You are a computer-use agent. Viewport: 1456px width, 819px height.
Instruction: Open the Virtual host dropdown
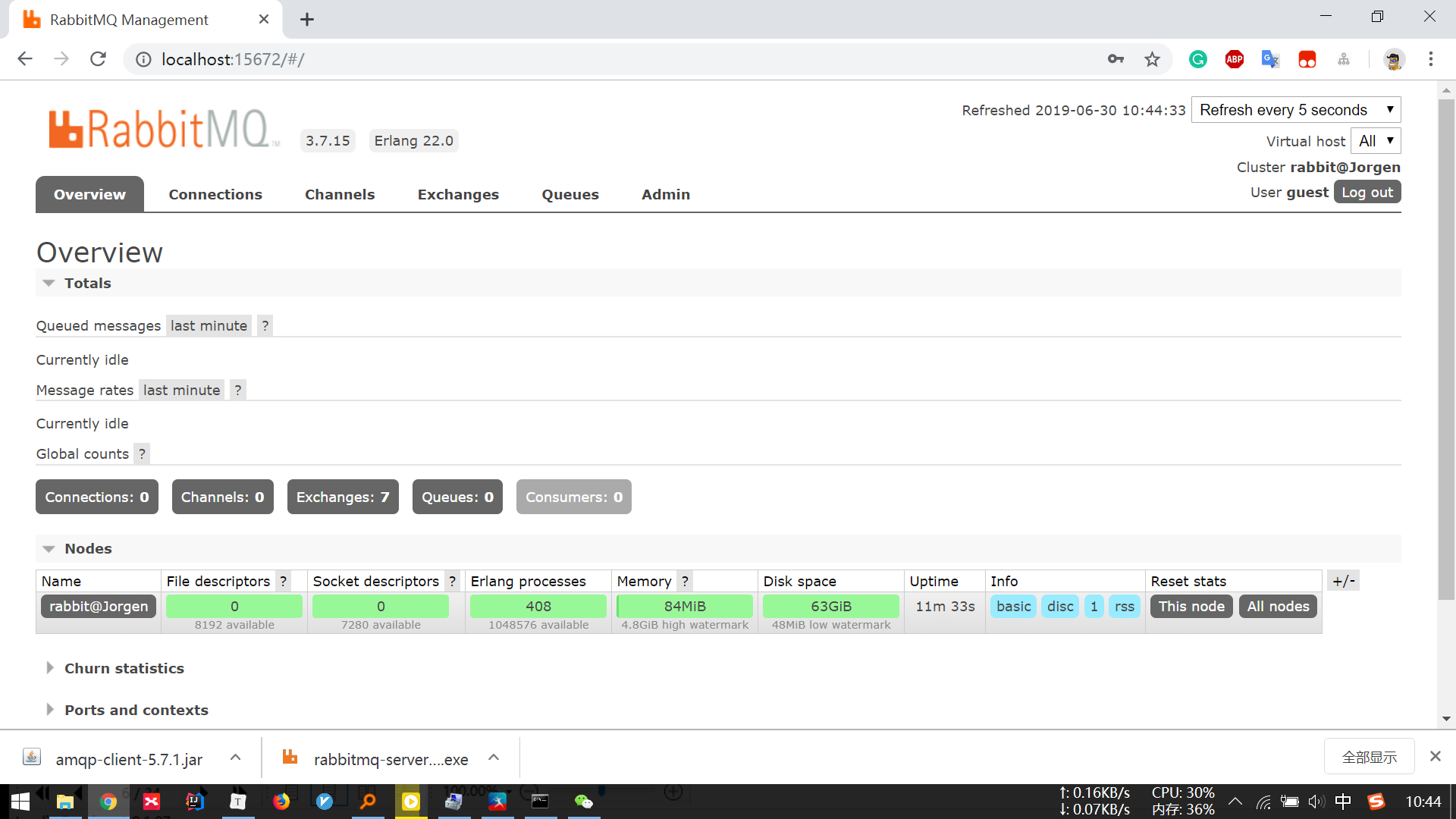click(1375, 141)
